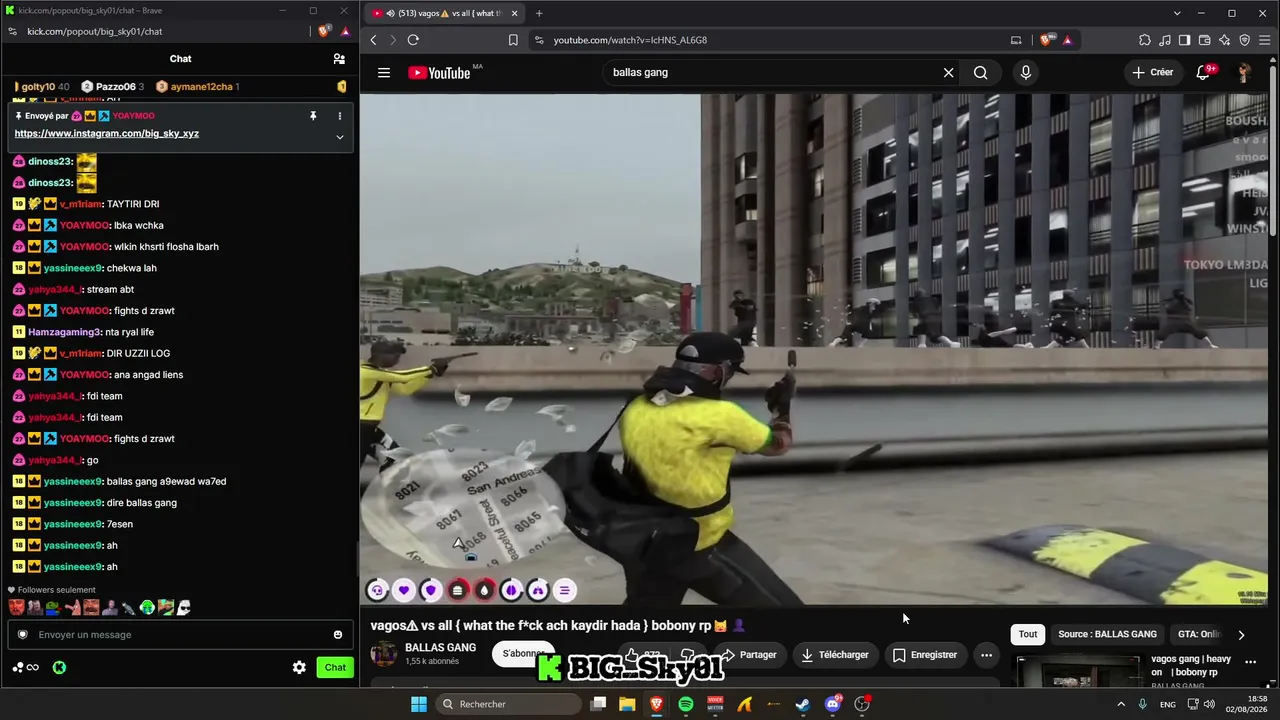1280x720 pixels.
Task: Open the tab search dropdown arrow
Action: pyautogui.click(x=1177, y=13)
